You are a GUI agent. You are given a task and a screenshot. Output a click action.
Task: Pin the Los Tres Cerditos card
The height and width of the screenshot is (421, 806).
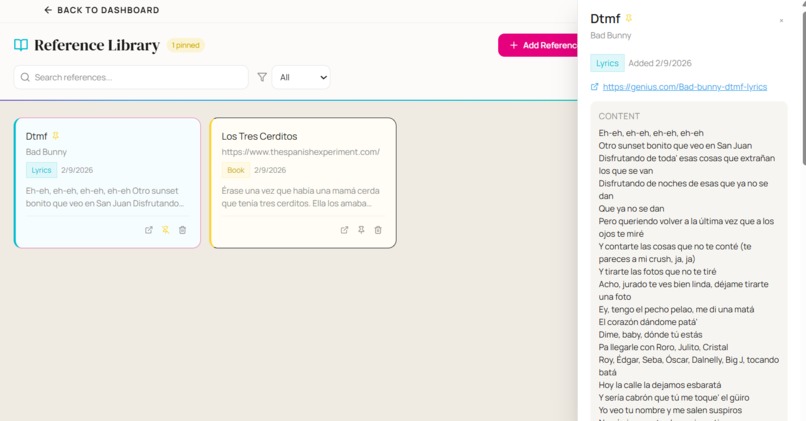pyautogui.click(x=361, y=230)
